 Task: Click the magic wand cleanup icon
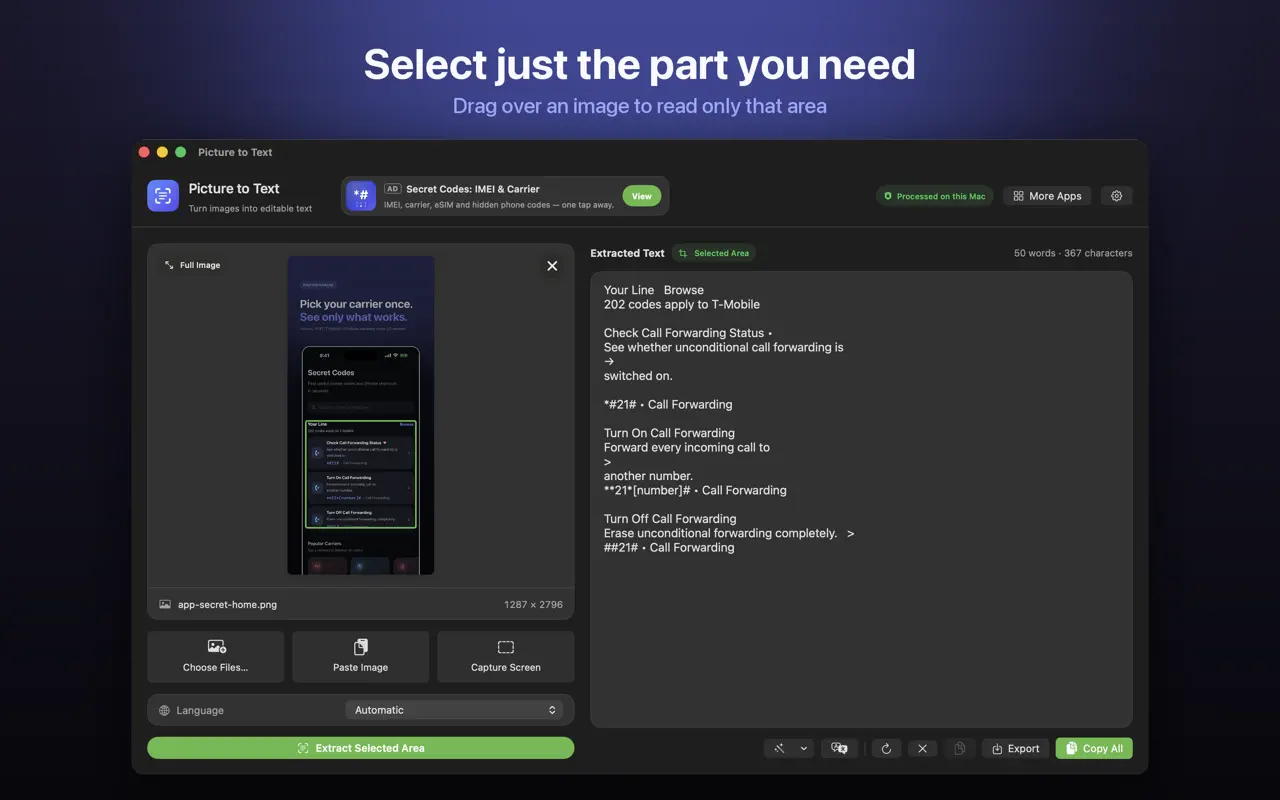click(x=779, y=748)
